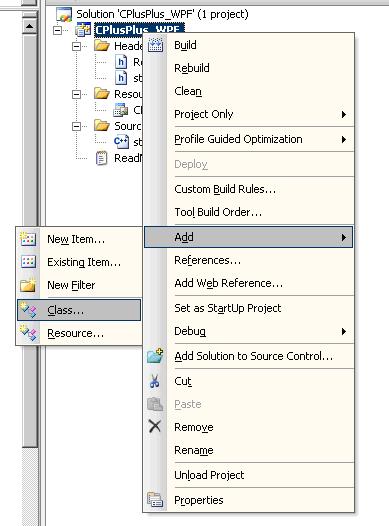The height and width of the screenshot is (526, 389).
Task: Choose Resource in the Add submenu
Action: [79, 333]
